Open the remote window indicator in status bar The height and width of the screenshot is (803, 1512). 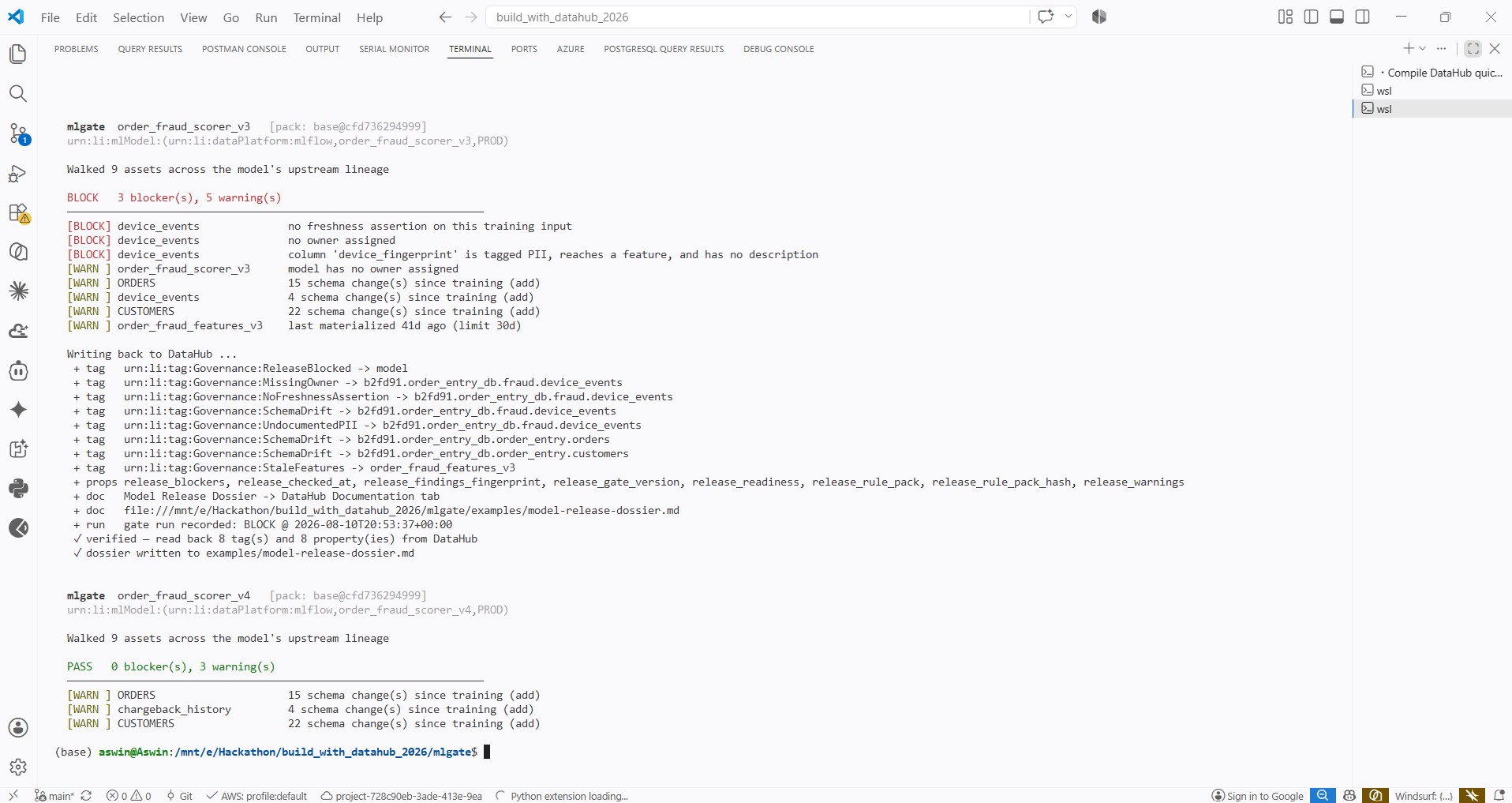(13, 796)
